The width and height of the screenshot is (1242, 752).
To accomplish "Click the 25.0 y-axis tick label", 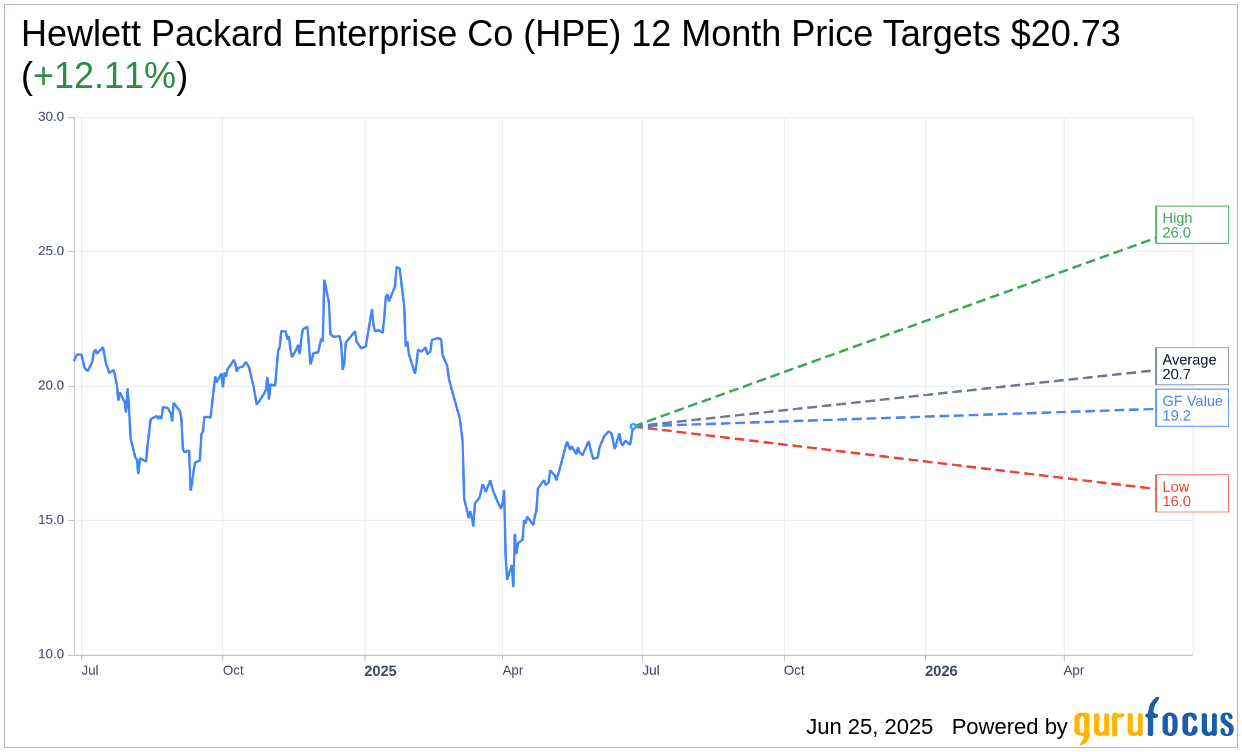I will [51, 251].
